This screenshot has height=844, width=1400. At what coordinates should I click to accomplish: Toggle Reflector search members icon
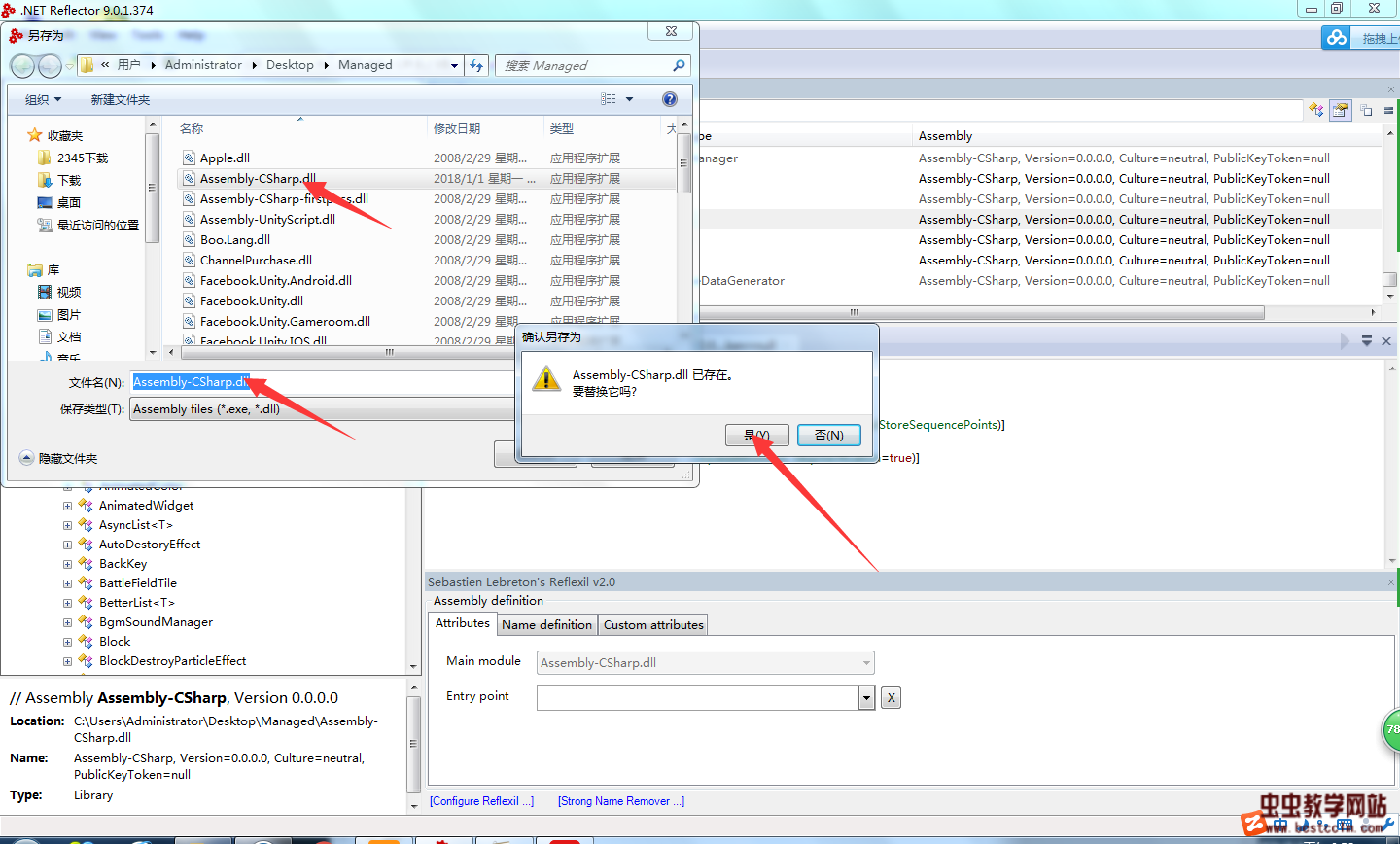1341,110
